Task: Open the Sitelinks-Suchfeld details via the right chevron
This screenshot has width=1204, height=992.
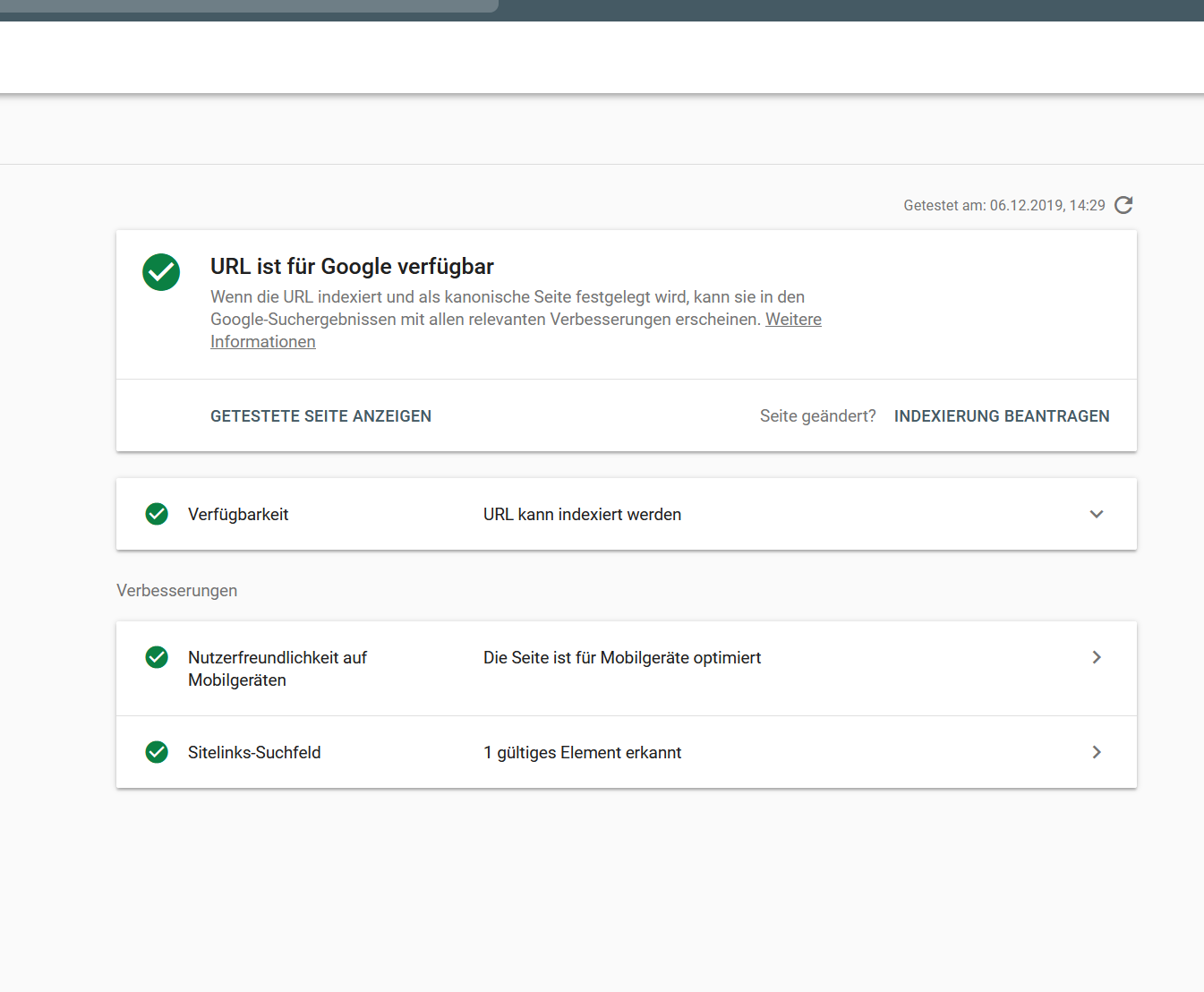Action: pyautogui.click(x=1097, y=752)
